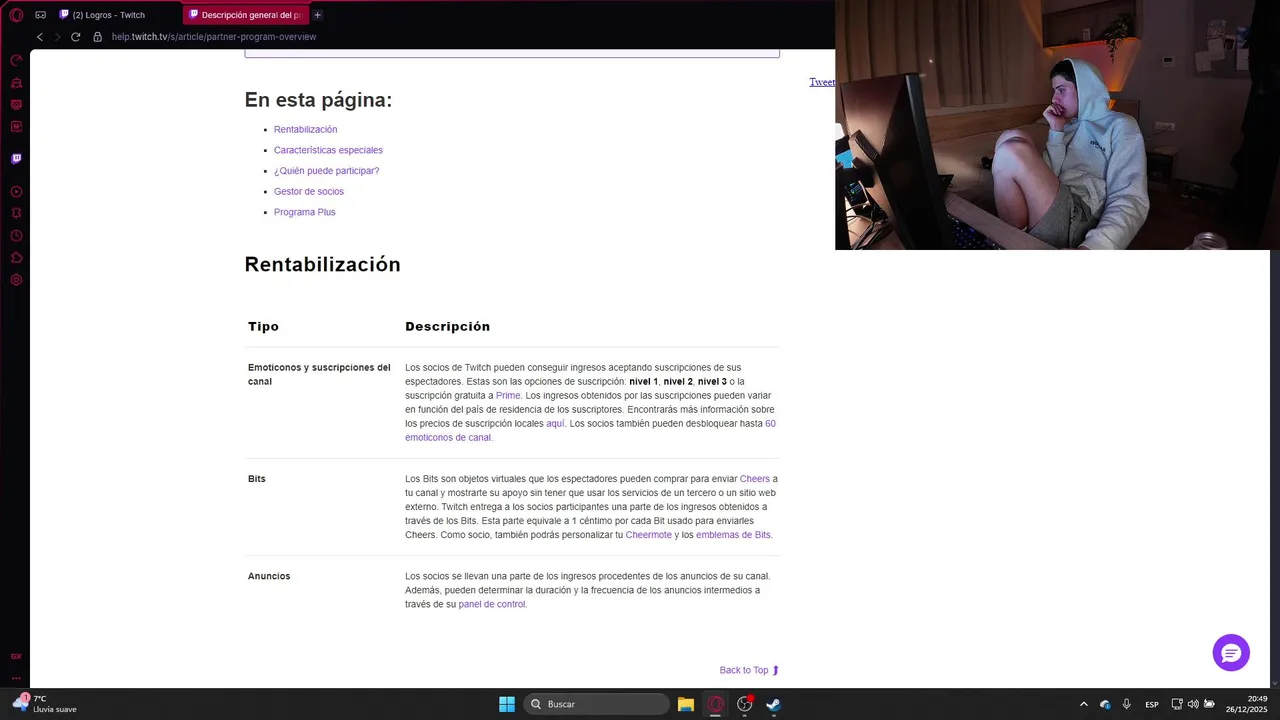Open the sidebar three-dots setup menu

tap(16, 678)
